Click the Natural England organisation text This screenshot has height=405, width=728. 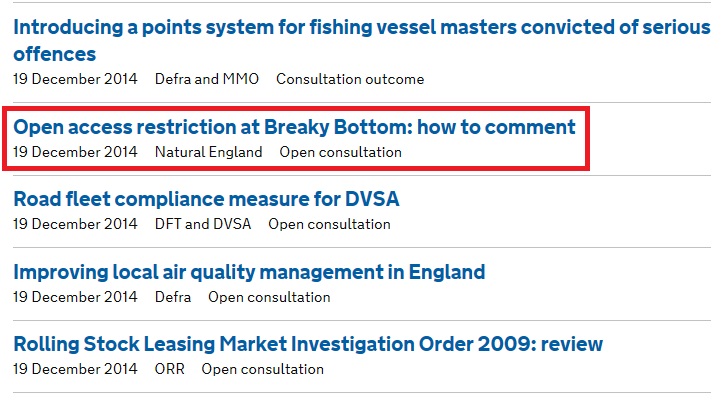pyautogui.click(x=208, y=152)
